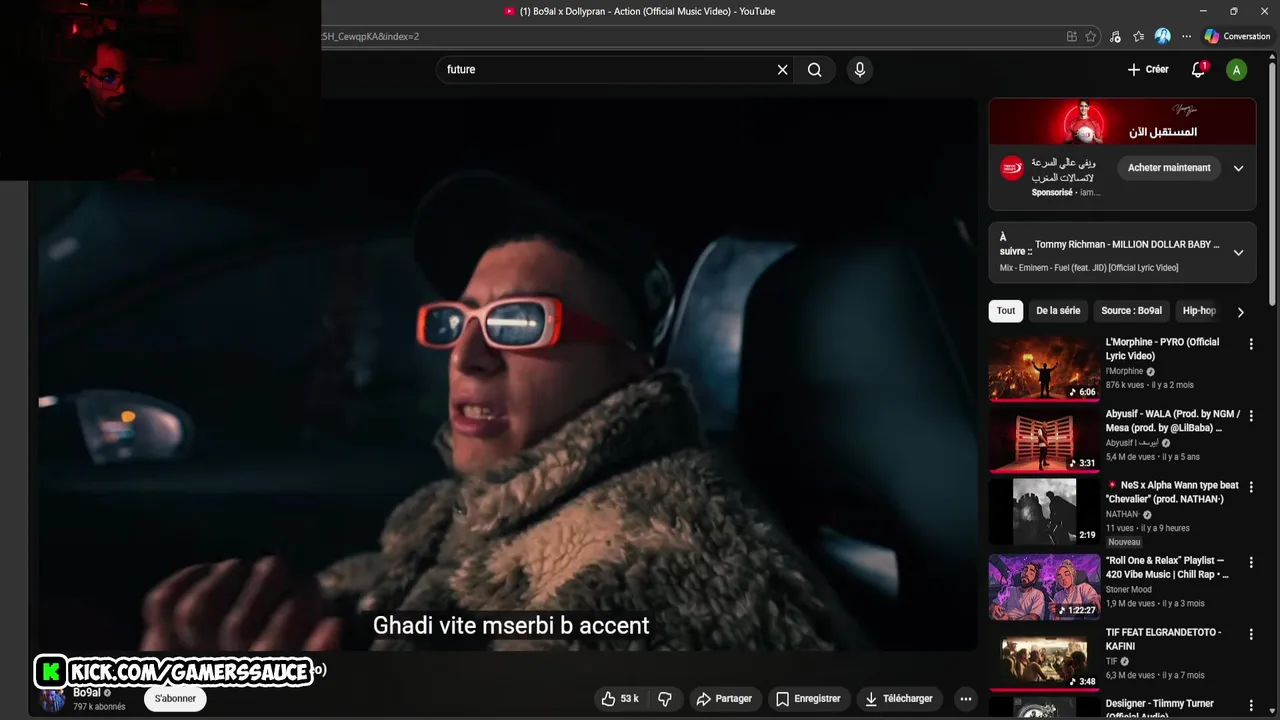Open more actions ellipsis under video

(965, 699)
